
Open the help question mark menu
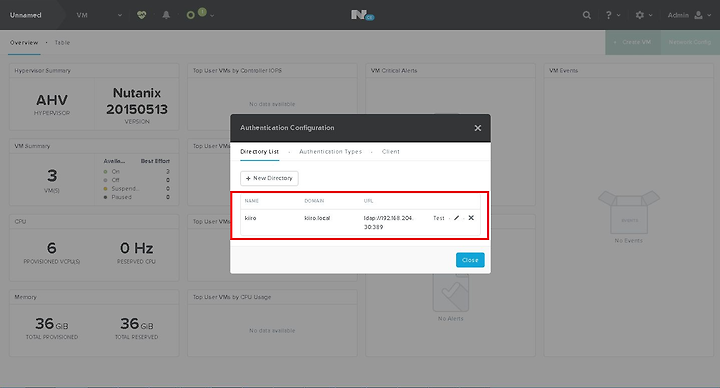click(613, 15)
